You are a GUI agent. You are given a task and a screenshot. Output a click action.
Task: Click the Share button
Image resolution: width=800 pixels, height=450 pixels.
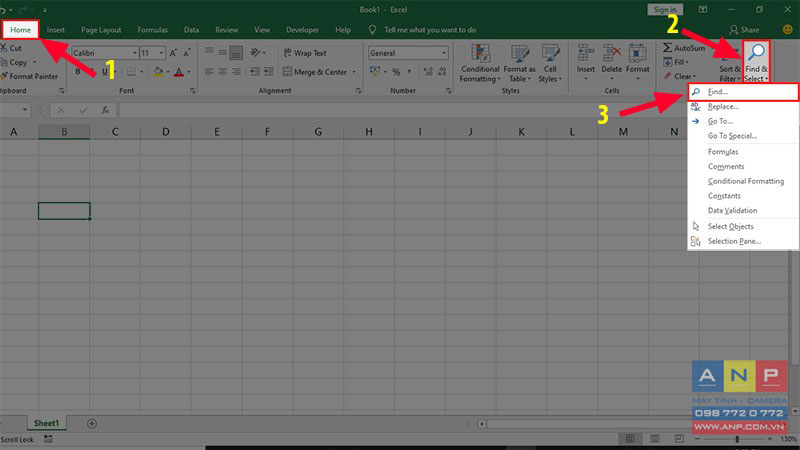(x=744, y=30)
